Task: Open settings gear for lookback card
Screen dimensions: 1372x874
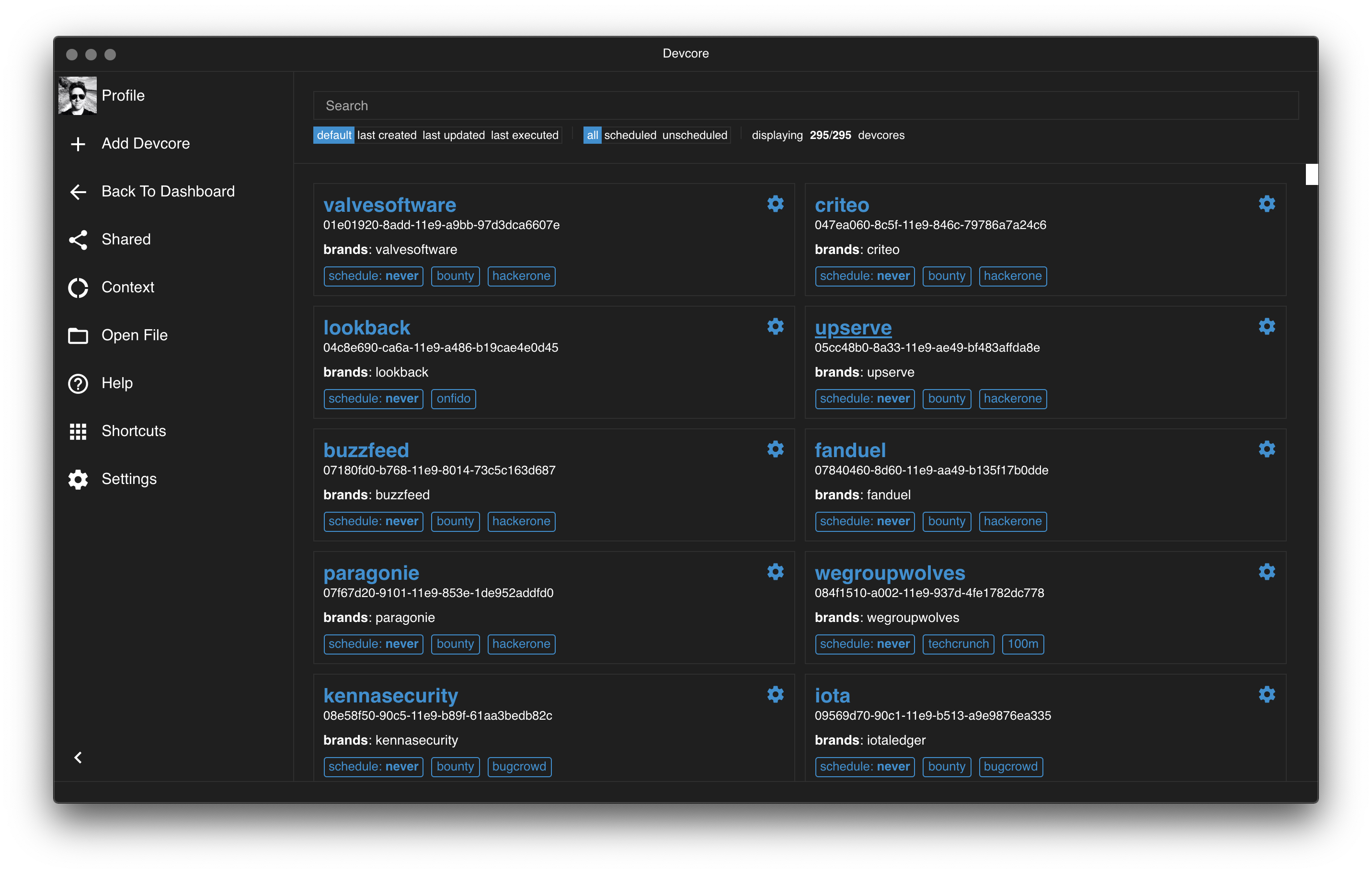Action: pos(775,326)
